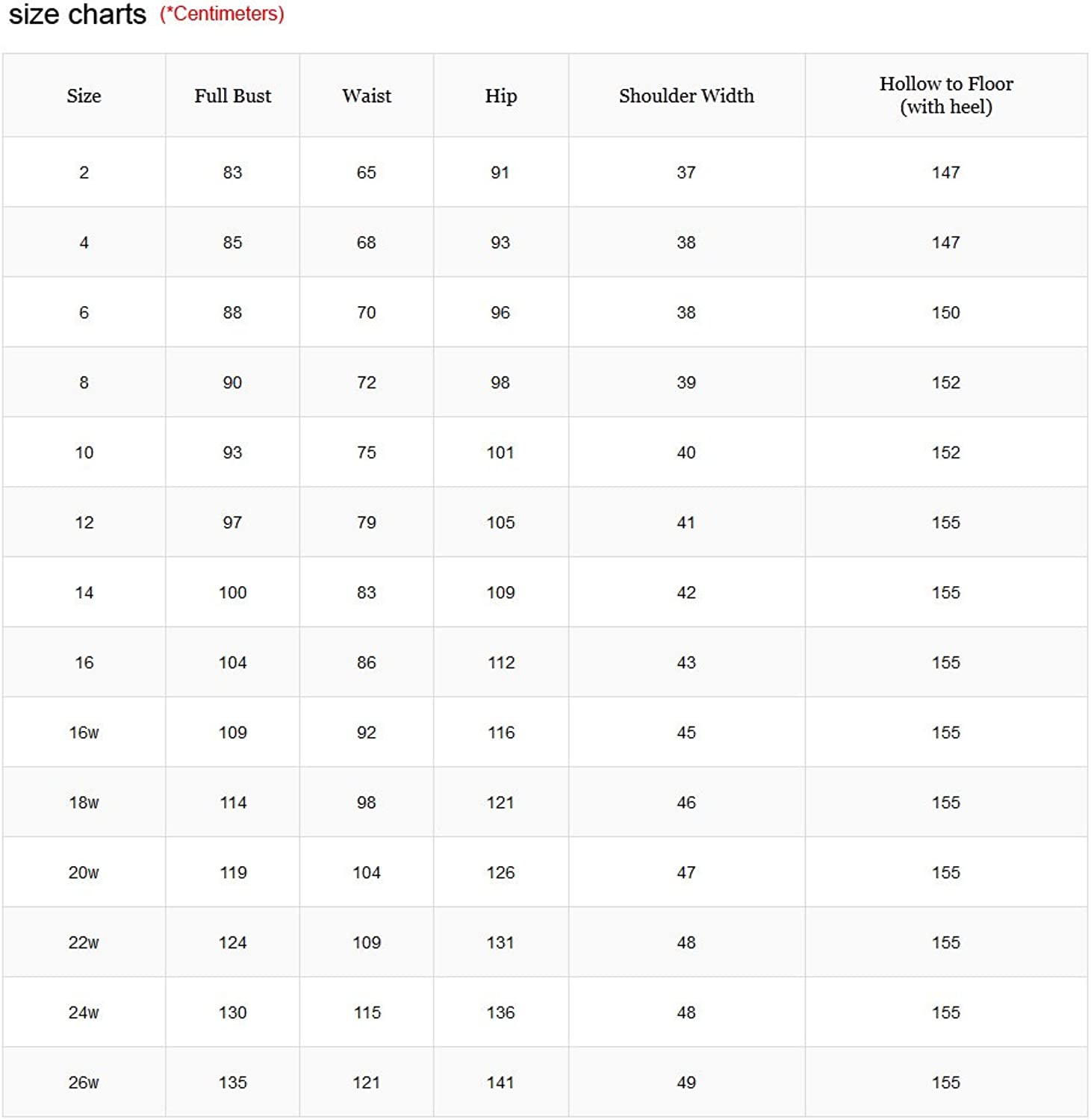Click the Size column header

pos(84,96)
